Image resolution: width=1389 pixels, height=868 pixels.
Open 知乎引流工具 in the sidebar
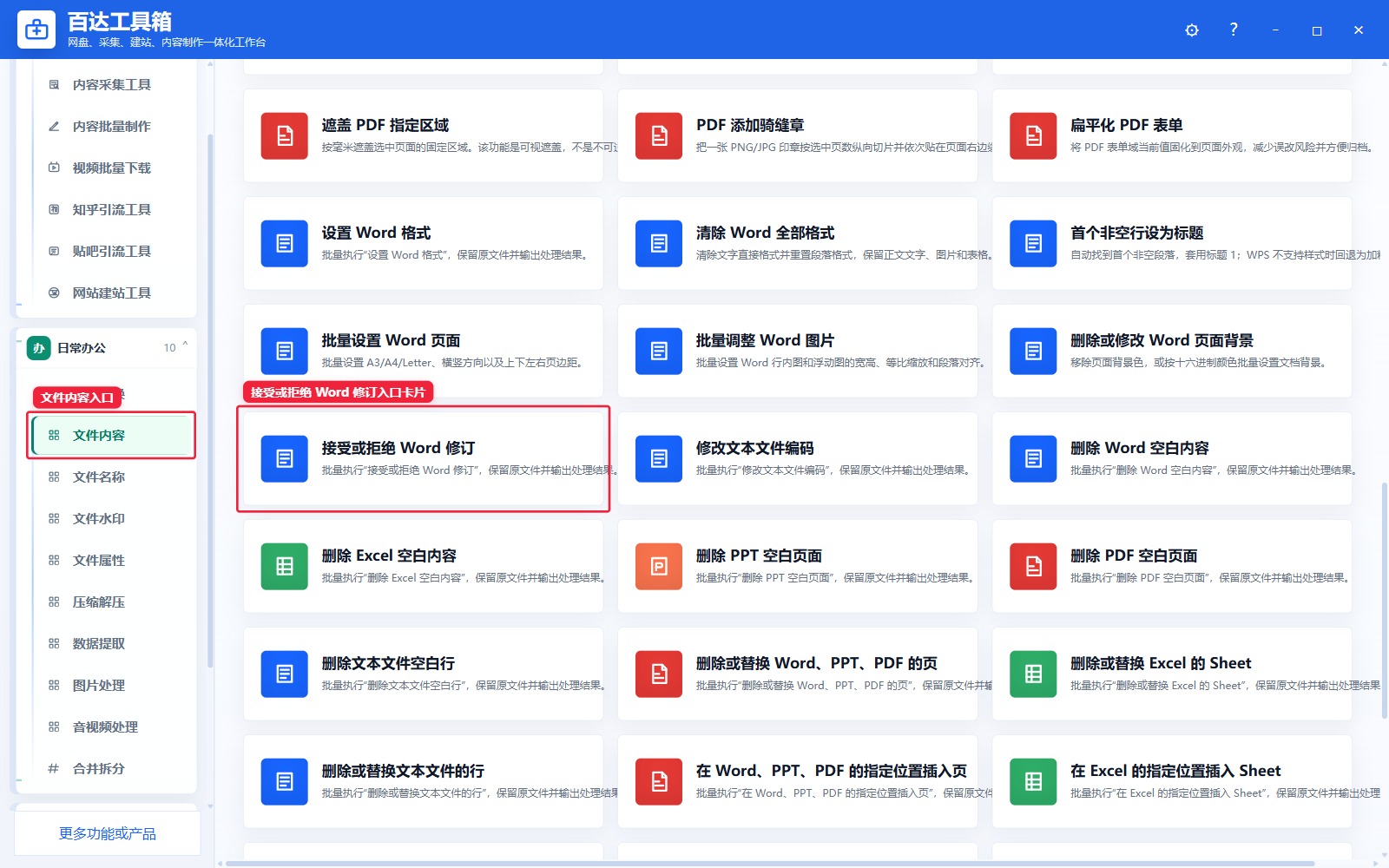tap(111, 209)
